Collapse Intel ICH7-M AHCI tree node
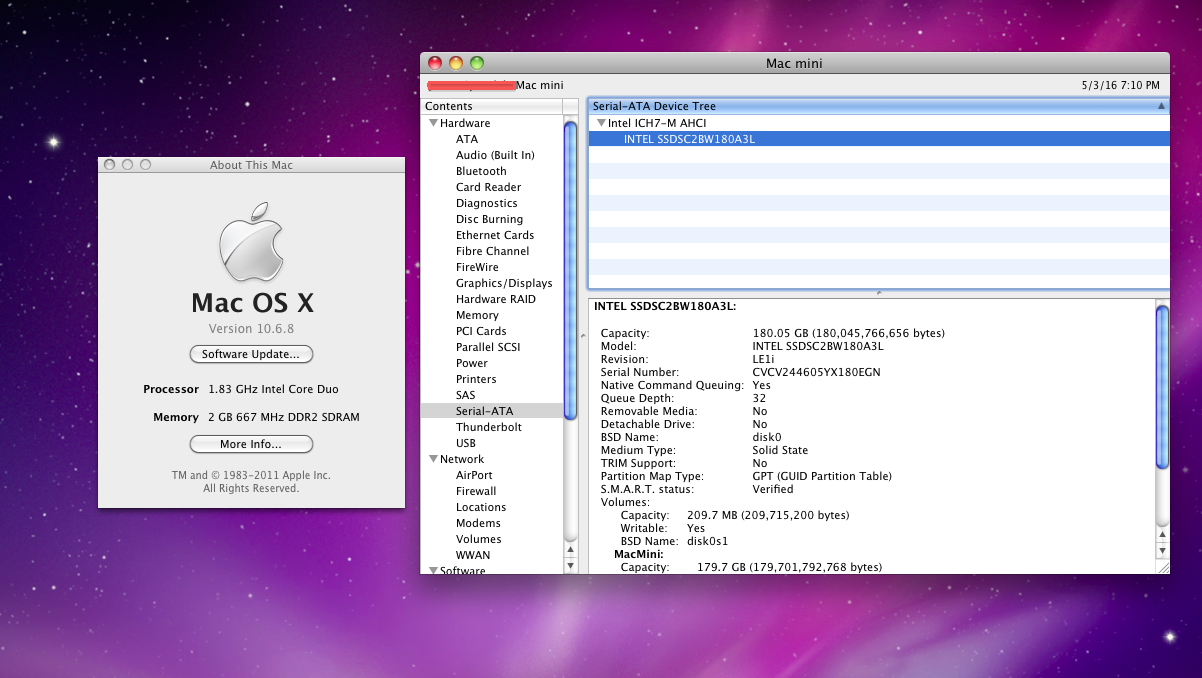Image resolution: width=1202 pixels, height=678 pixels. (601, 123)
